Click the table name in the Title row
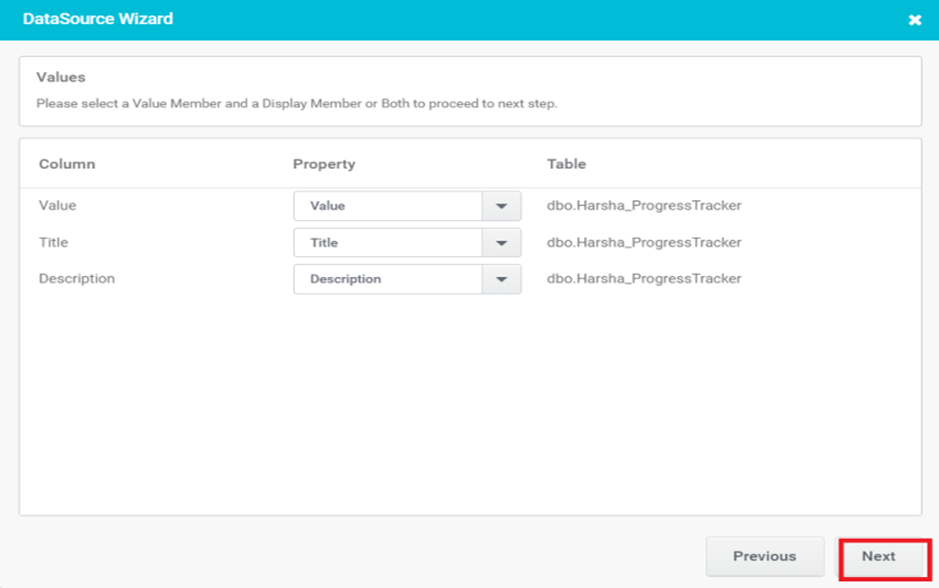This screenshot has width=939, height=588. [644, 243]
